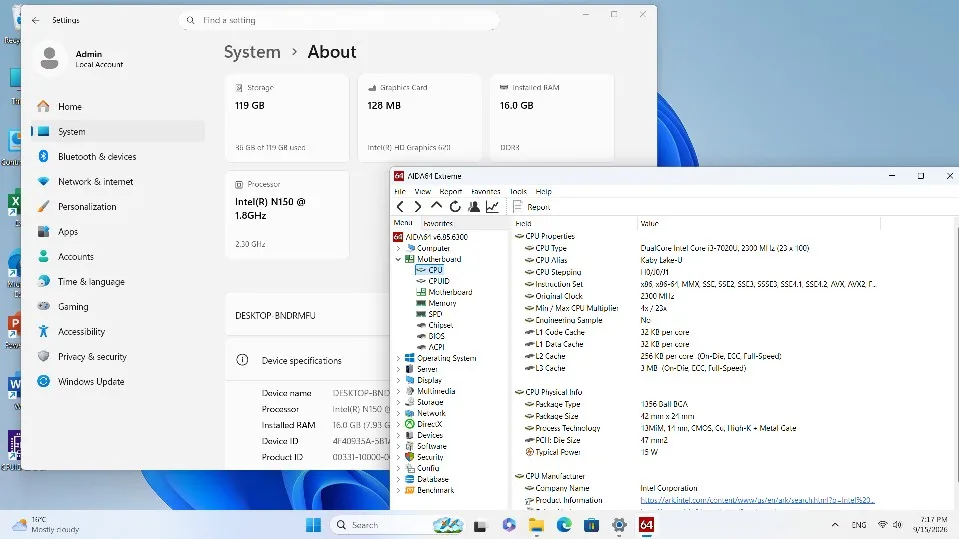This screenshot has height=539, width=959.
Task: Expand the Multimedia tree node
Action: (399, 392)
